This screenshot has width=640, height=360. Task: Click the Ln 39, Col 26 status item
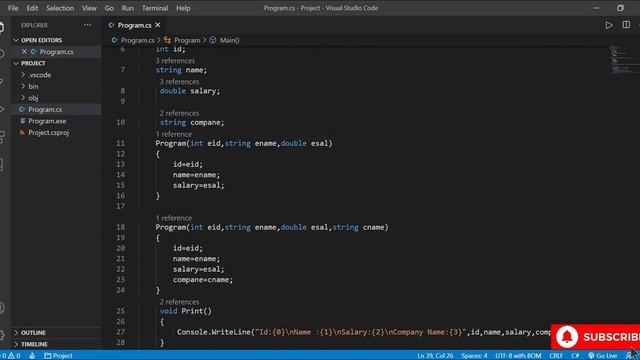(435, 356)
